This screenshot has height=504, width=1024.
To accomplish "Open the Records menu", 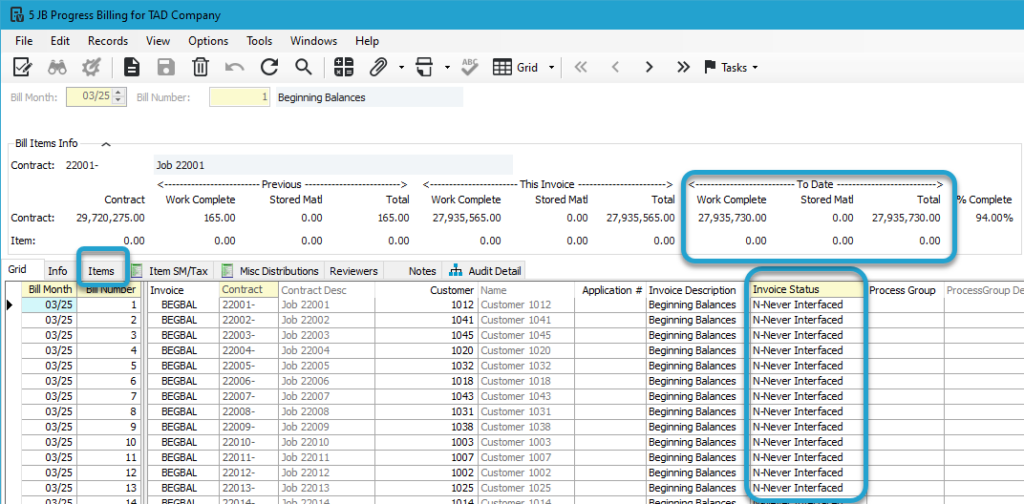I will (108, 40).
